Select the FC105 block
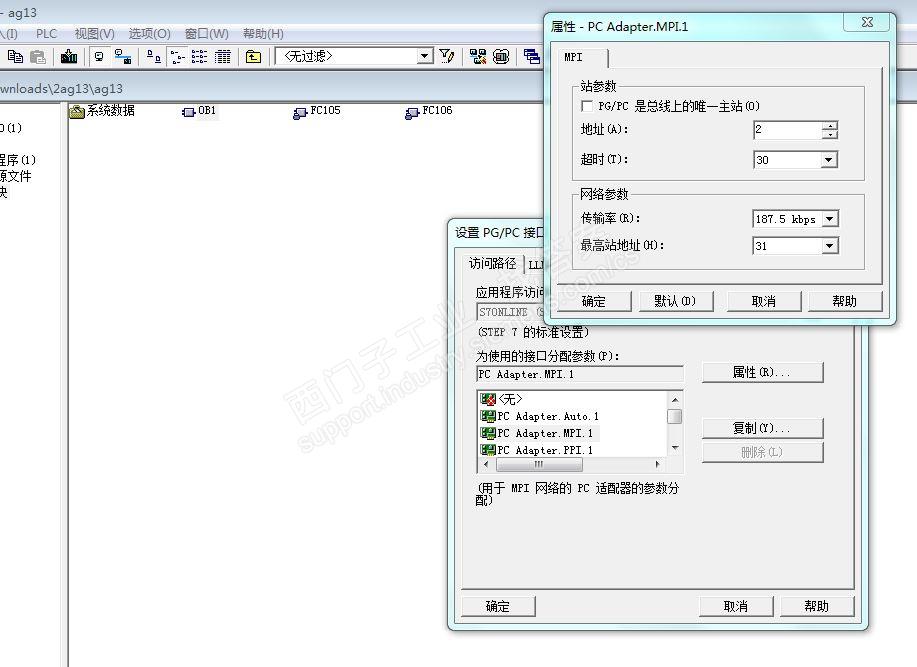Viewport: 917px width, 667px height. point(316,111)
